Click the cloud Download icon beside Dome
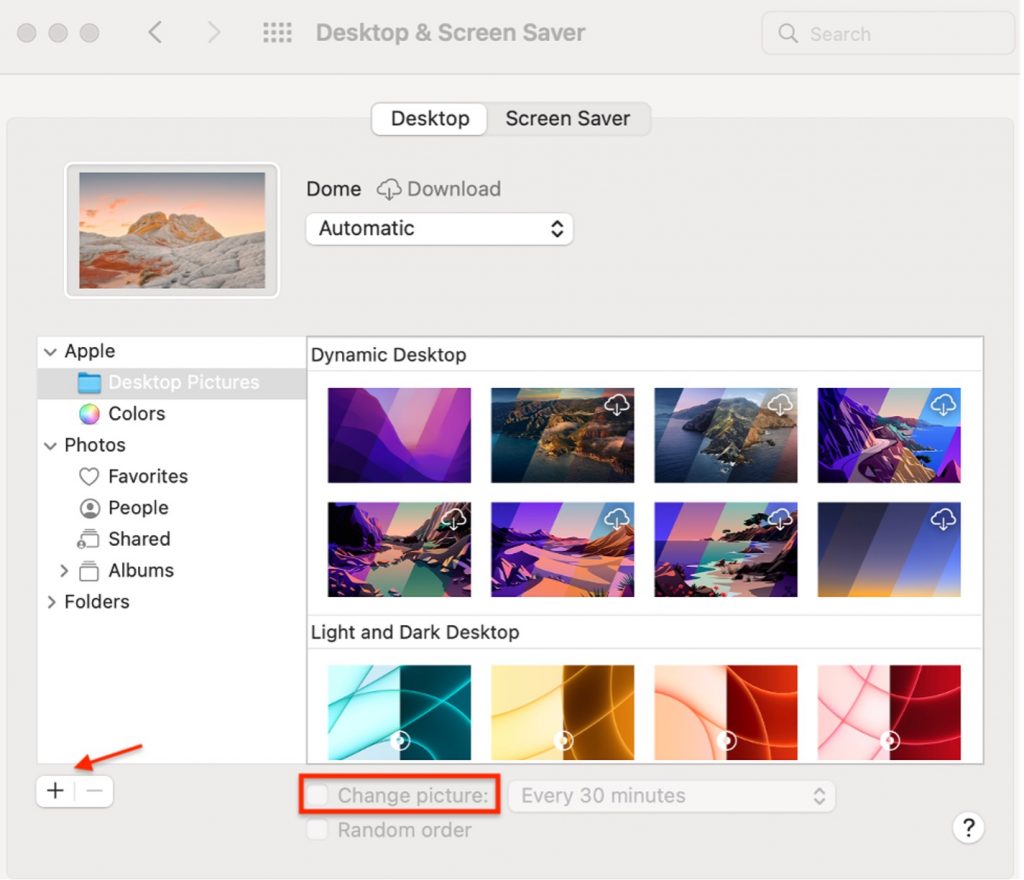The width and height of the screenshot is (1024, 880). pyautogui.click(x=389, y=189)
